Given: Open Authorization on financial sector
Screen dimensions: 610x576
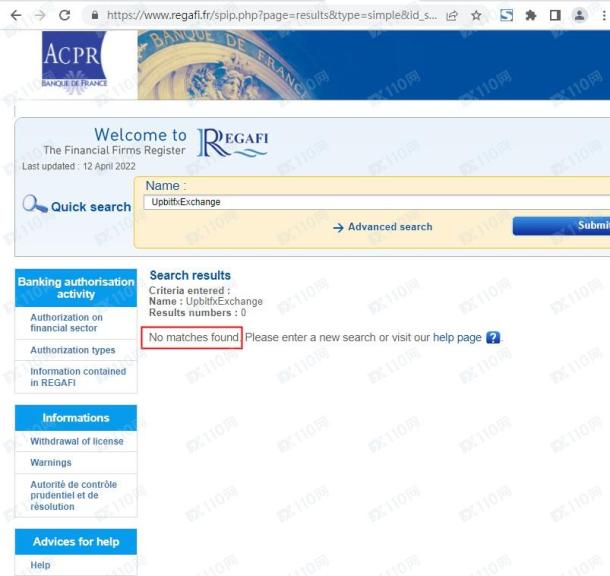Looking at the screenshot, I should click(67, 323).
